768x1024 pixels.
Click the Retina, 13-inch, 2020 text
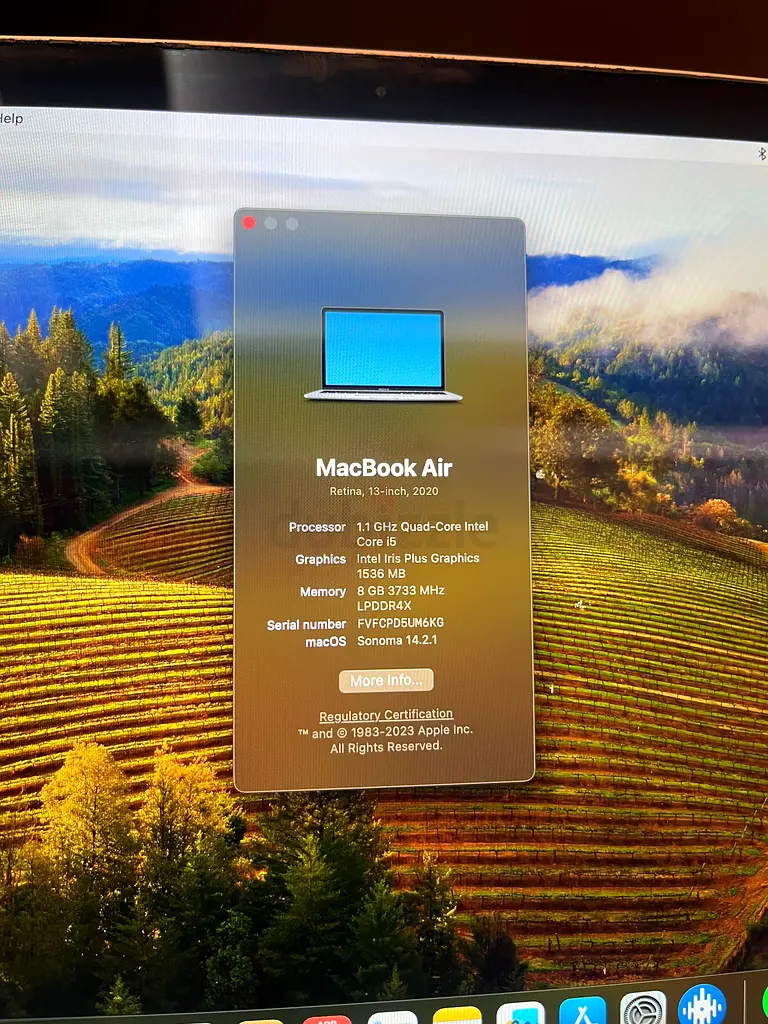click(x=384, y=491)
